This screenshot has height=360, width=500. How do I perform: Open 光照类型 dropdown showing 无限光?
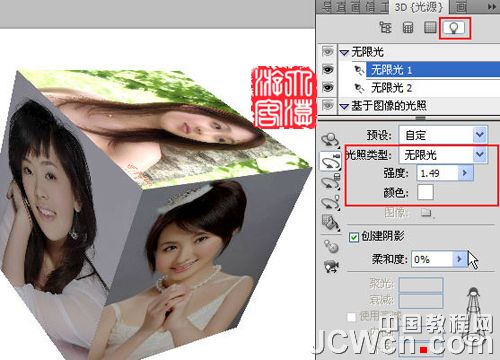443,155
